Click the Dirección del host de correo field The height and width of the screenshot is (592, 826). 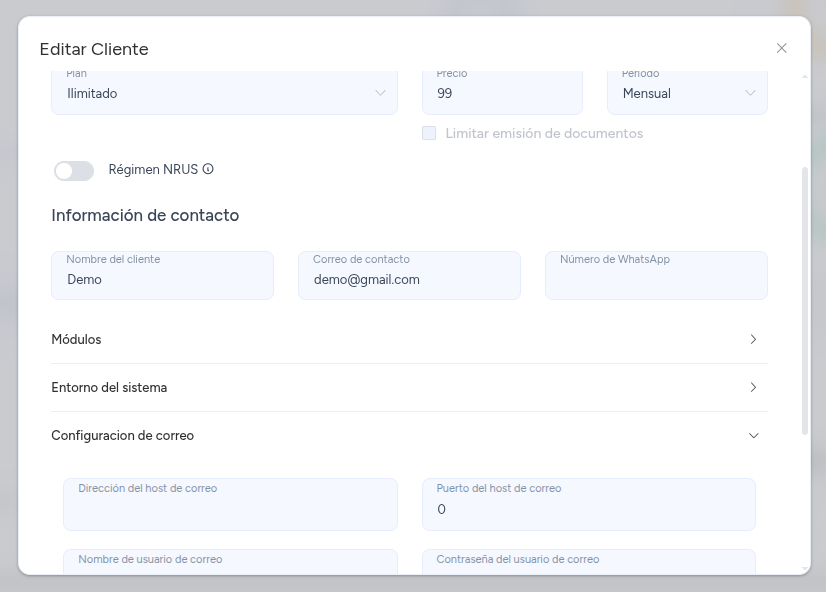pos(230,505)
